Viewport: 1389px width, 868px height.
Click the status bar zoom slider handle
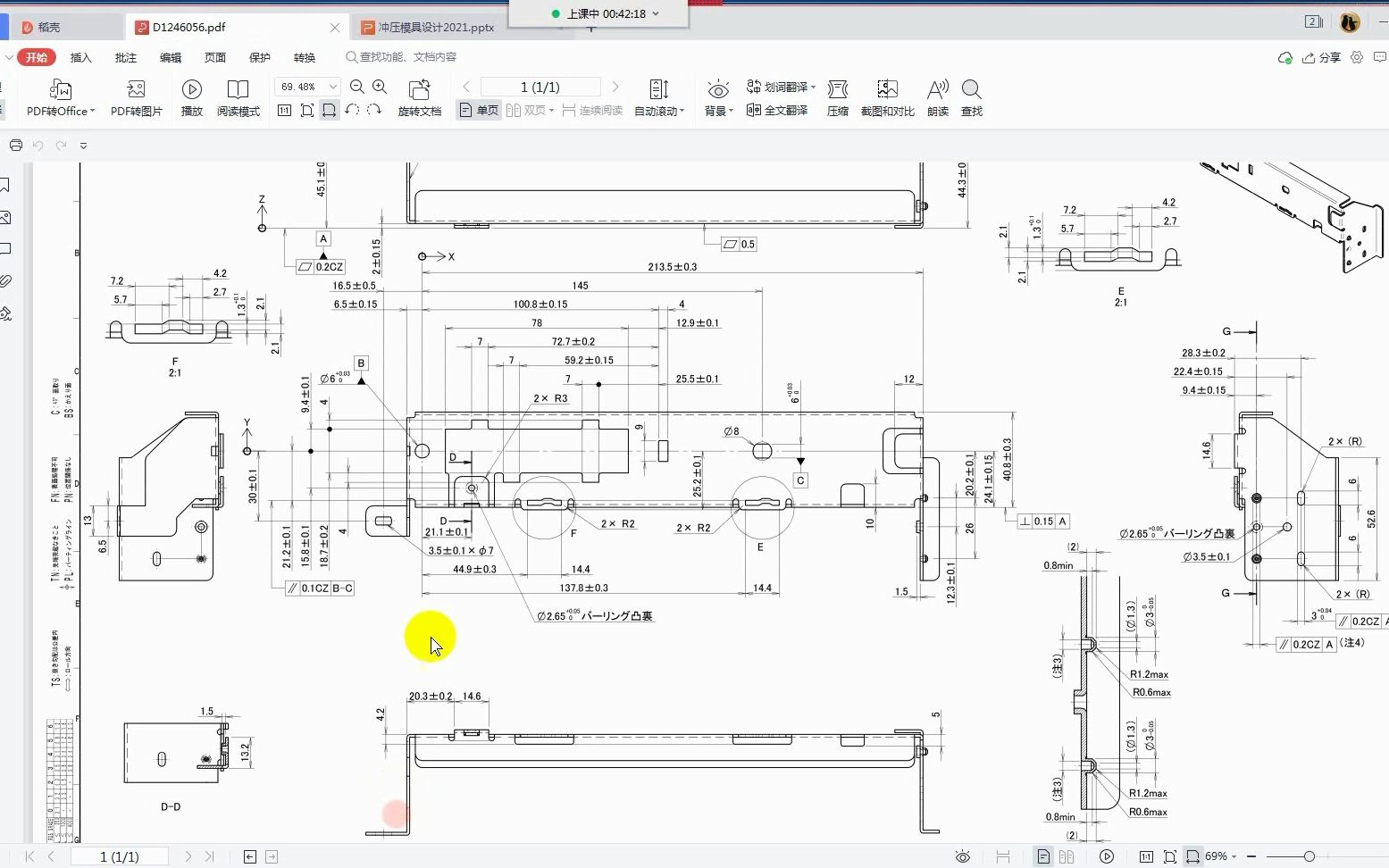point(1309,856)
